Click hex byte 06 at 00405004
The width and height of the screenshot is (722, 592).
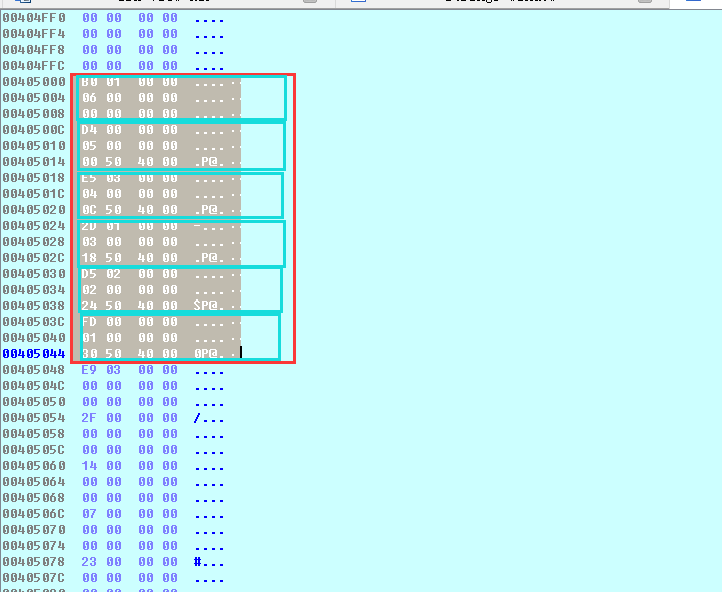point(89,98)
